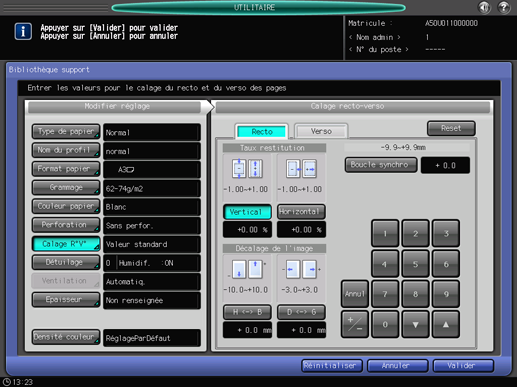Tap keypad digit 9

point(446,294)
